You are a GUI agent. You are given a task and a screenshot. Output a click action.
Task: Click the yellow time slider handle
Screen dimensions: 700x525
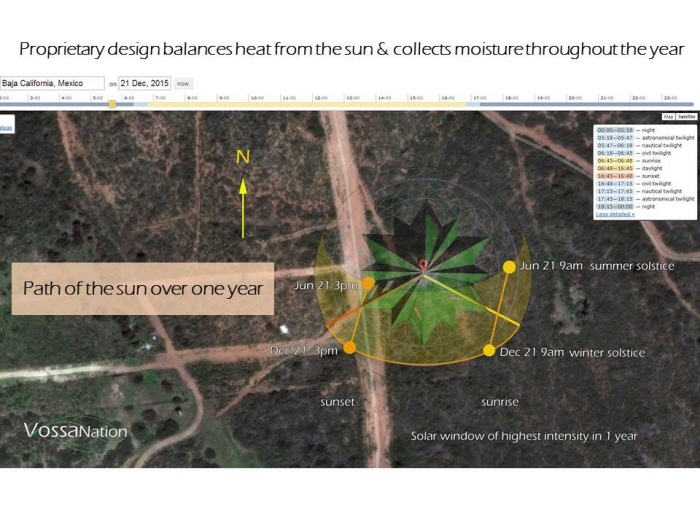112,103
